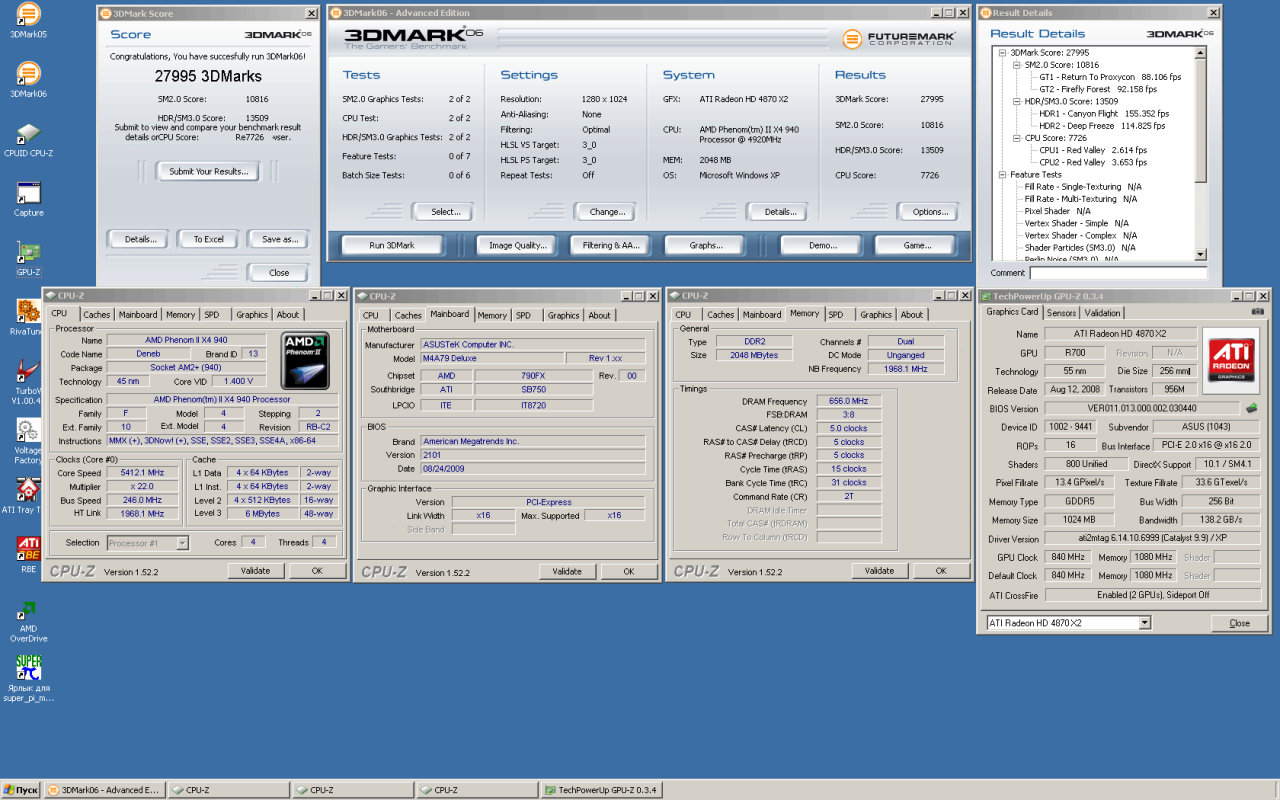Open the 3DMark05 desktop shortcut

coord(28,14)
